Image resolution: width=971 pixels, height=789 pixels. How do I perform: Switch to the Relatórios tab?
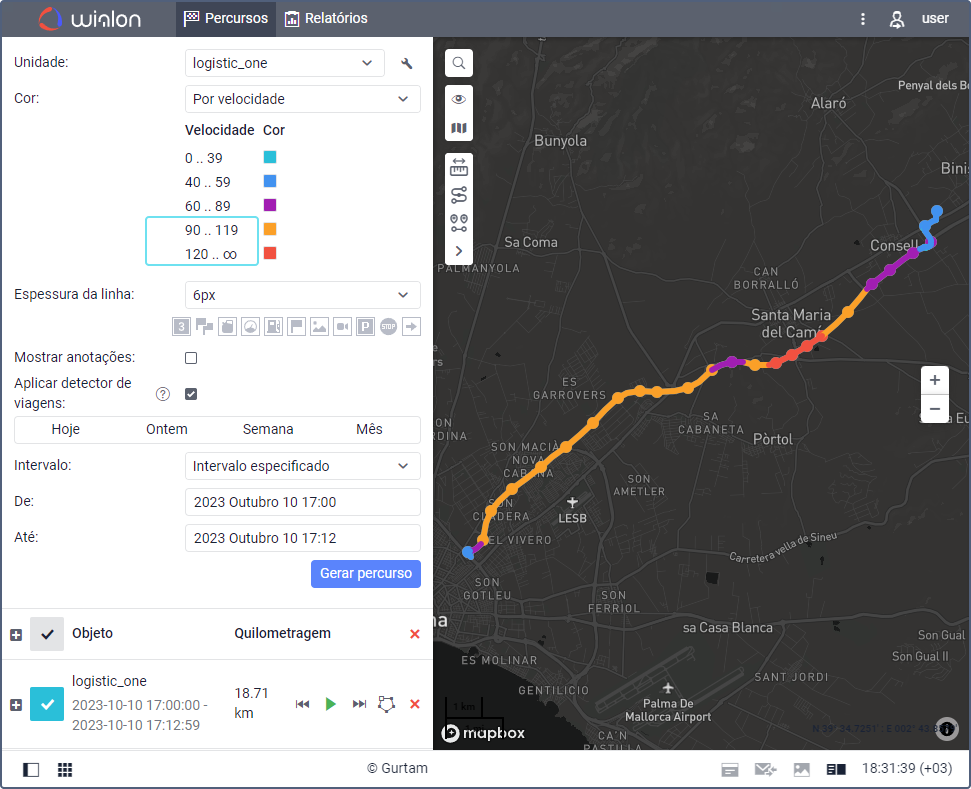pos(326,18)
